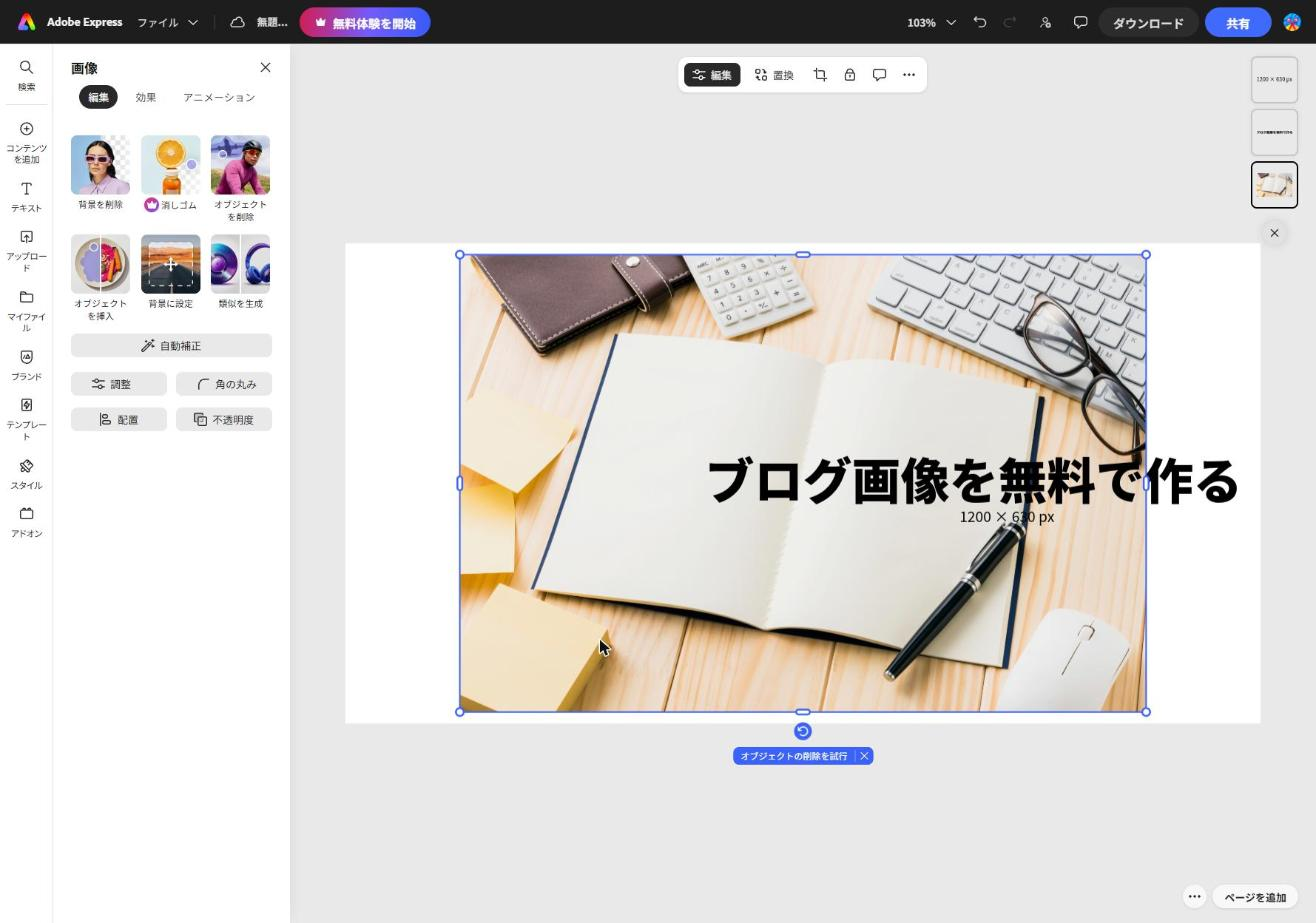The width and height of the screenshot is (1316, 923).
Task: Click the ページを追加 button
Action: tap(1255, 897)
